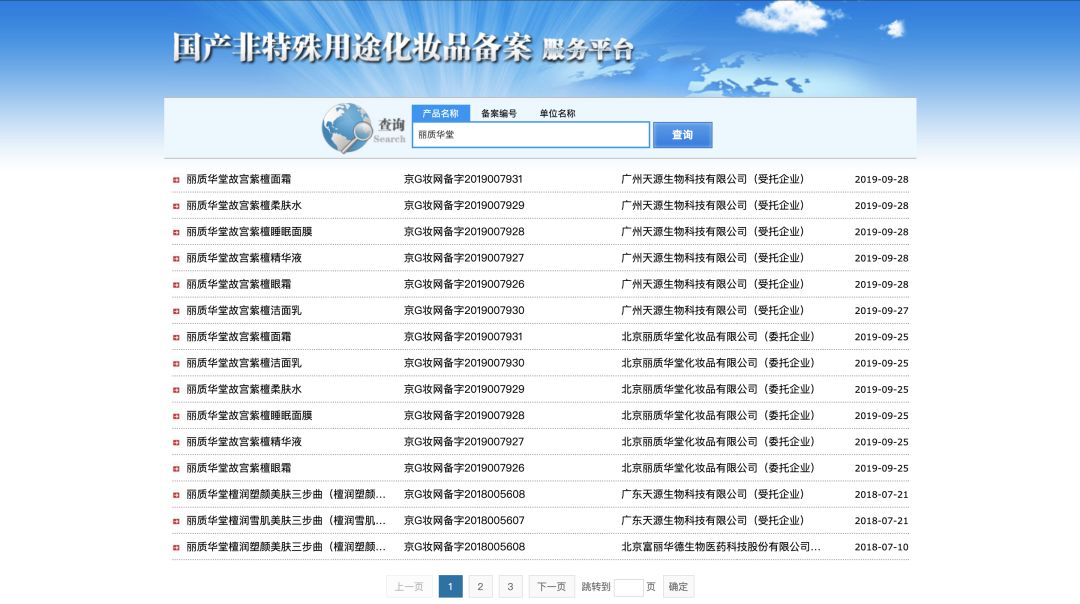Viewport: 1080px width, 604px height.
Task: Click red bullet icon beside first 故宫紫檀面霜 row
Action: point(176,180)
